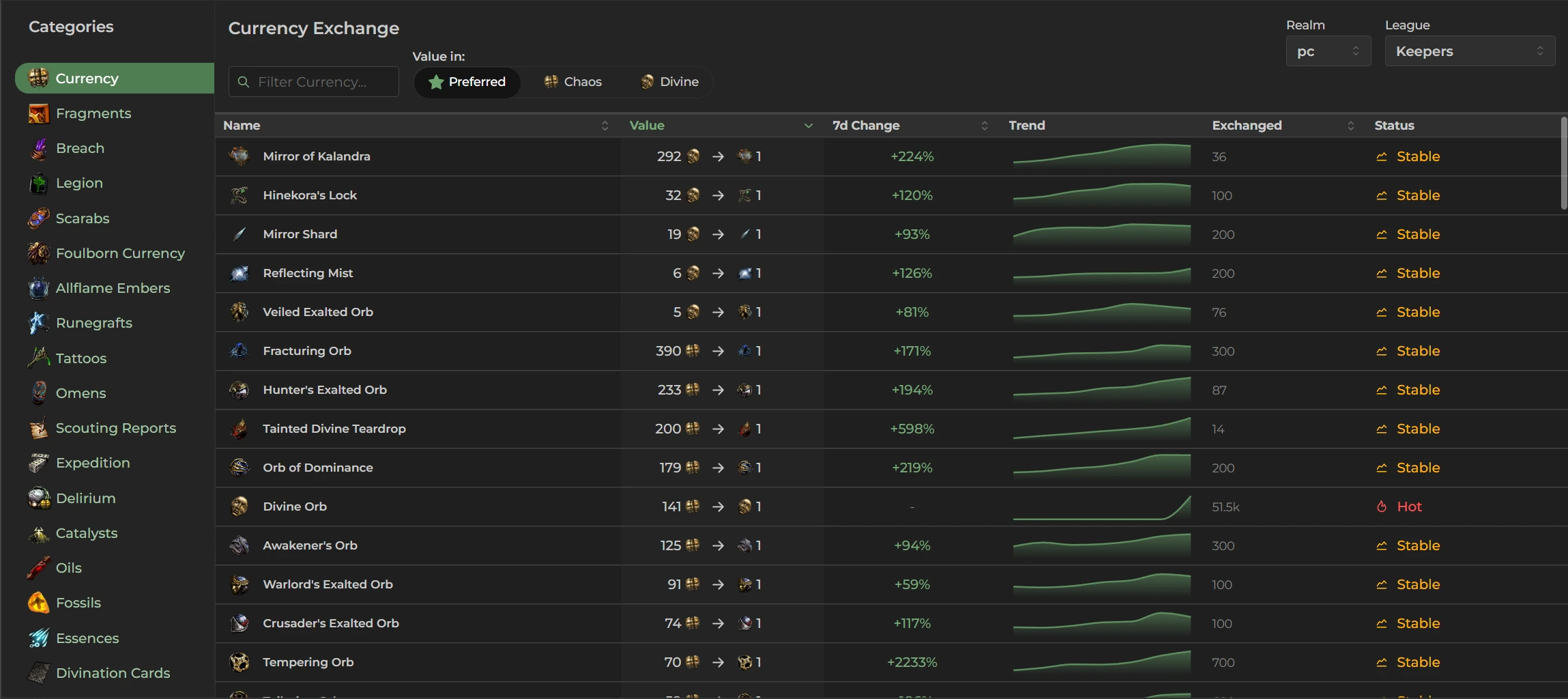1568x699 pixels.
Task: Click the Divine Orb item icon
Action: [239, 507]
